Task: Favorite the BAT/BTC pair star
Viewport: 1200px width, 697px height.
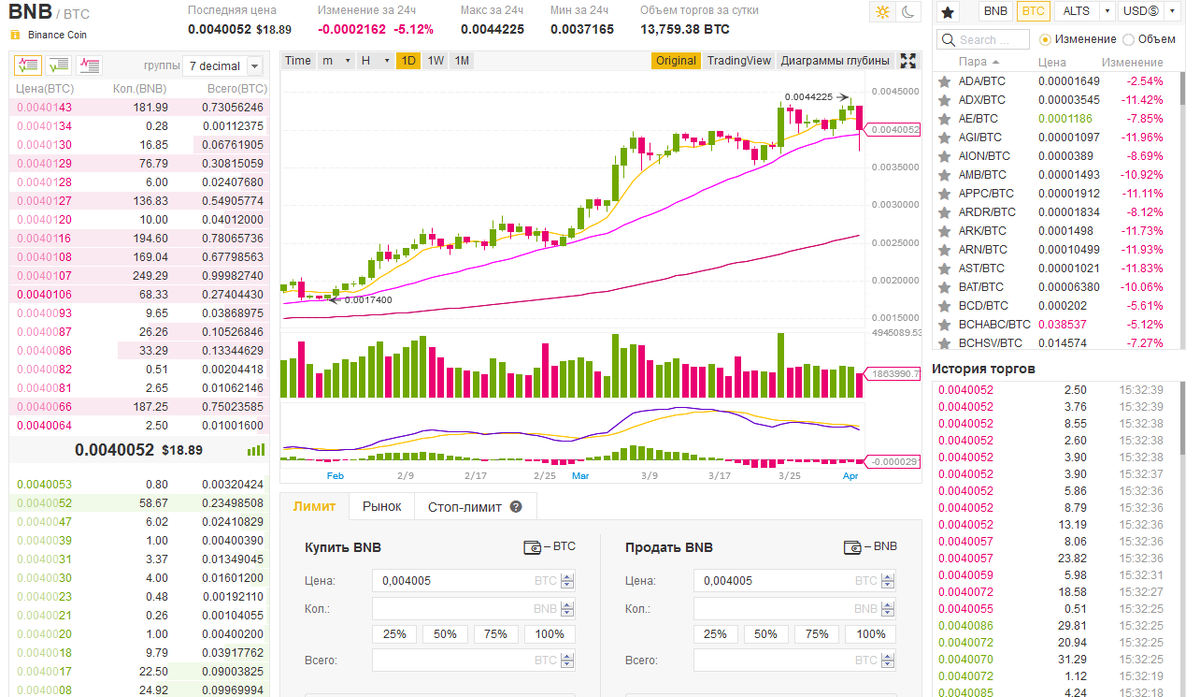Action: tap(943, 287)
